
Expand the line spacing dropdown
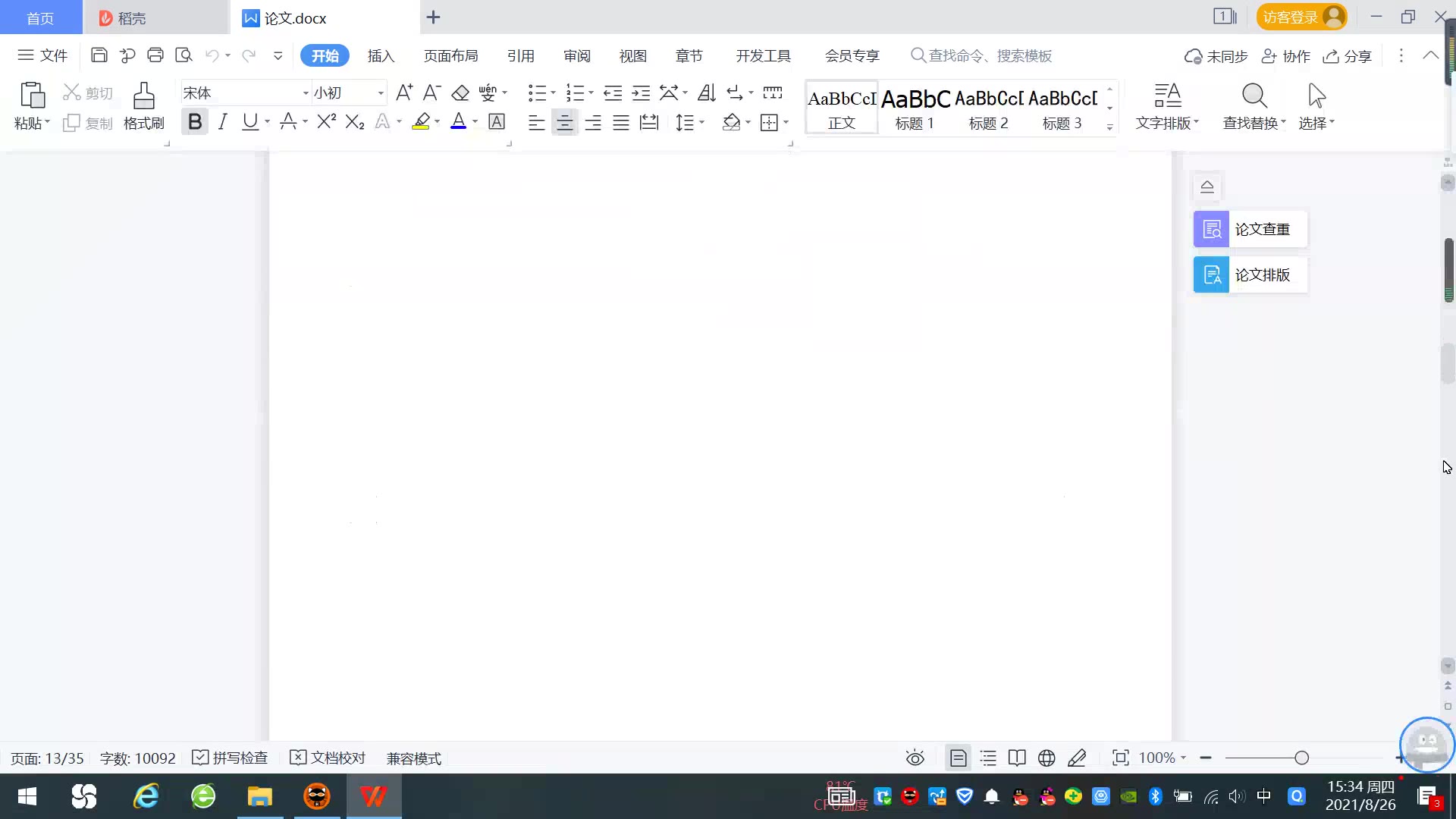[x=702, y=122]
